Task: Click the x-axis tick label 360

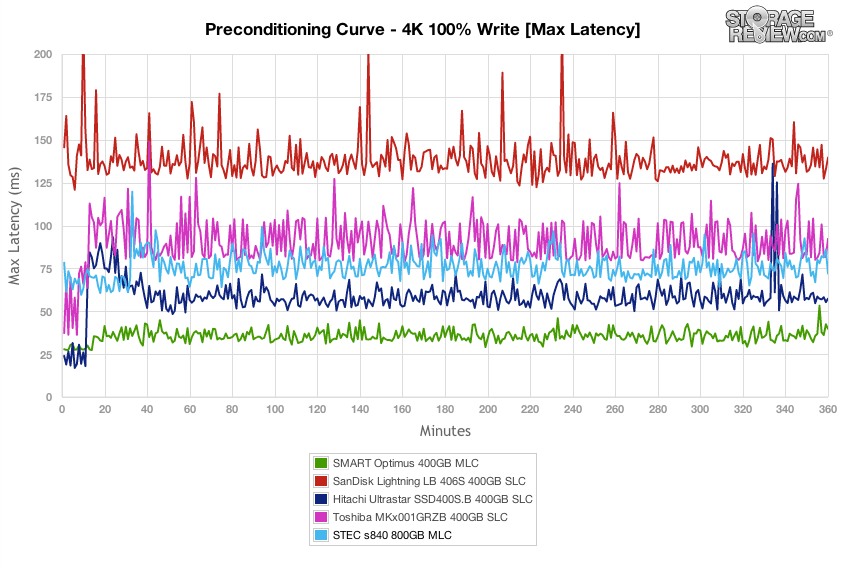Action: 828,409
